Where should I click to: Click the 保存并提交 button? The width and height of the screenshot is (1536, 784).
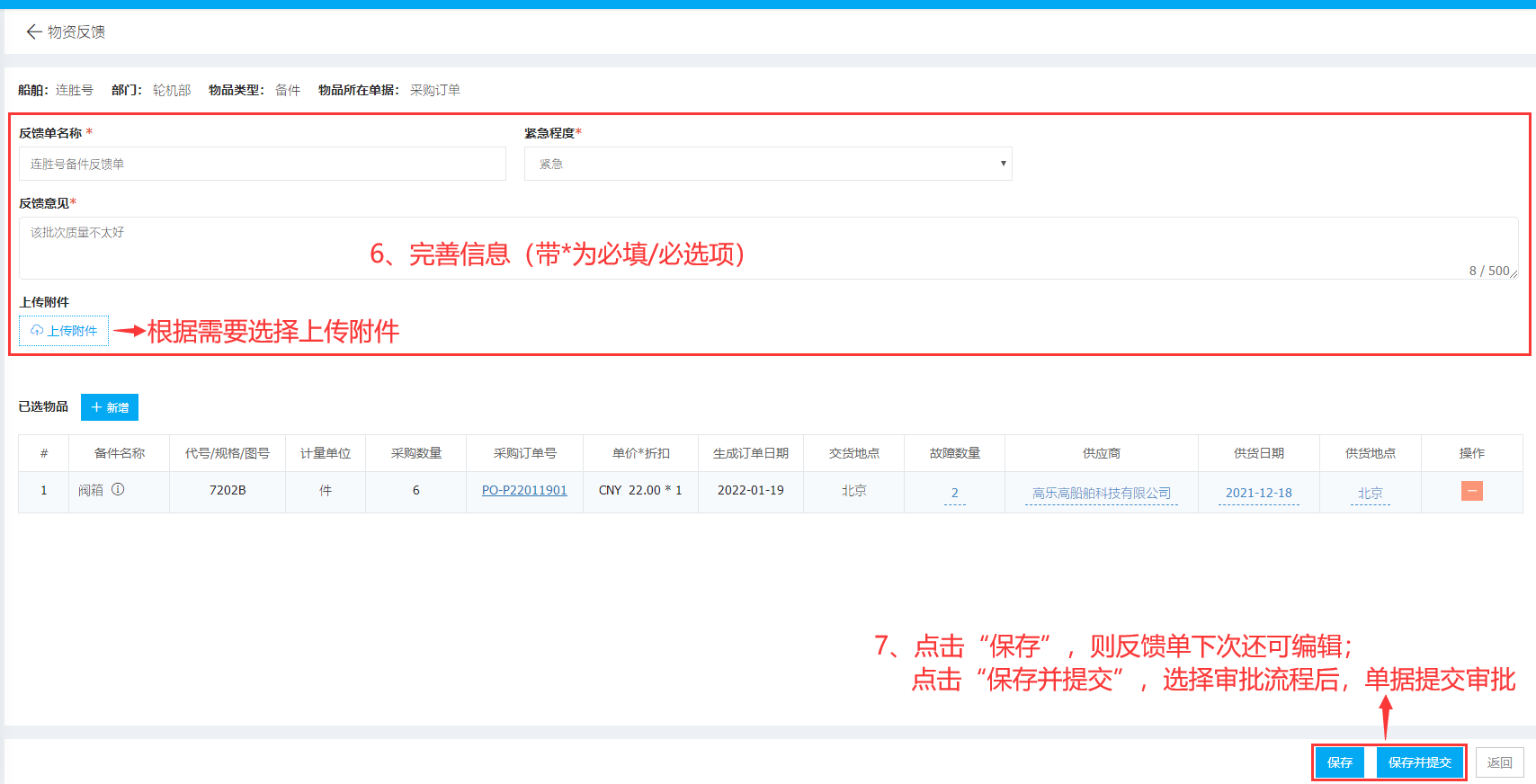[x=1419, y=762]
